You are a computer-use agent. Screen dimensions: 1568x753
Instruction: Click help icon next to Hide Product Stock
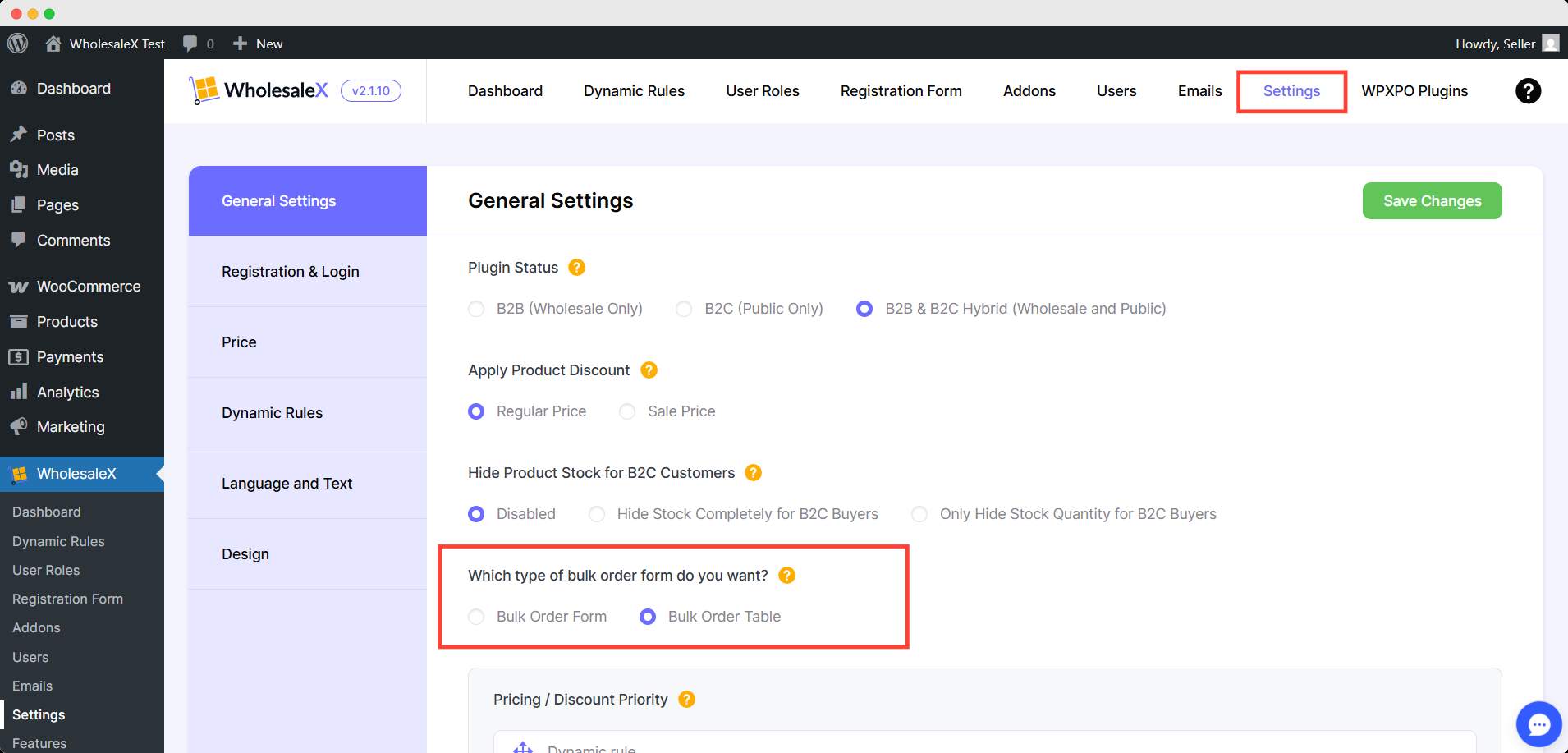coord(753,473)
